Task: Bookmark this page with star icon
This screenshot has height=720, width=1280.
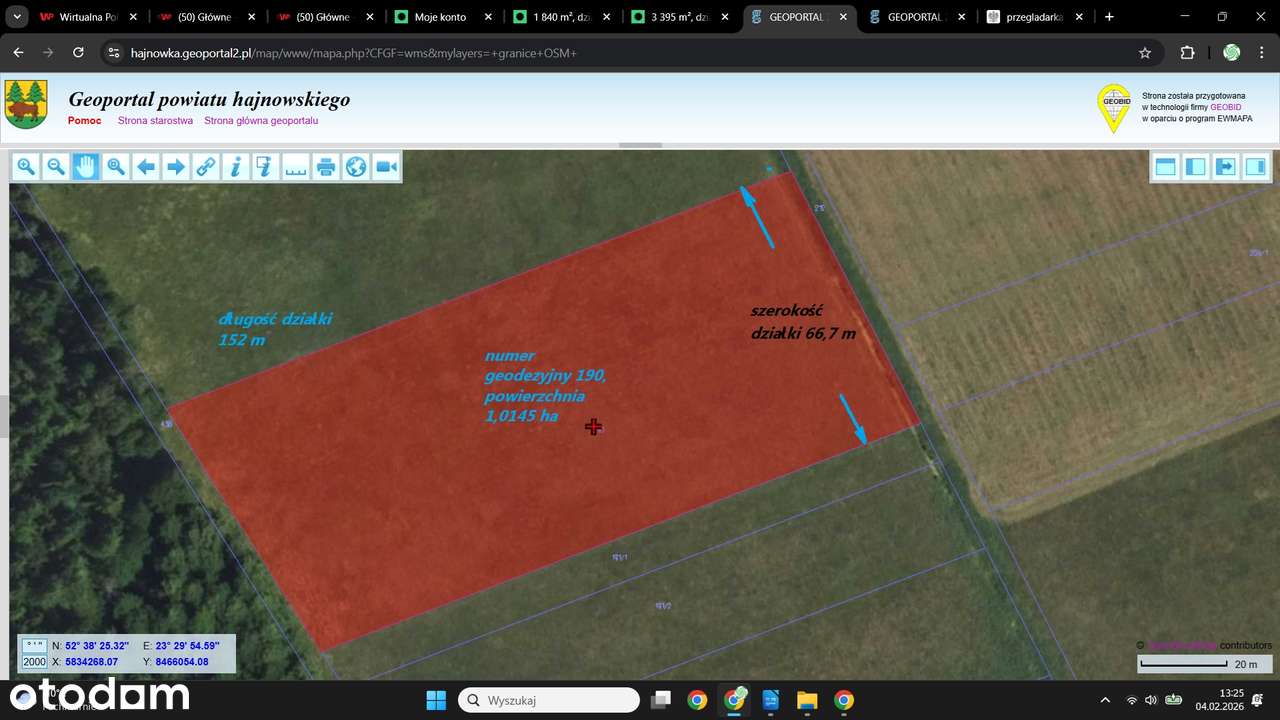Action: click(x=1145, y=53)
